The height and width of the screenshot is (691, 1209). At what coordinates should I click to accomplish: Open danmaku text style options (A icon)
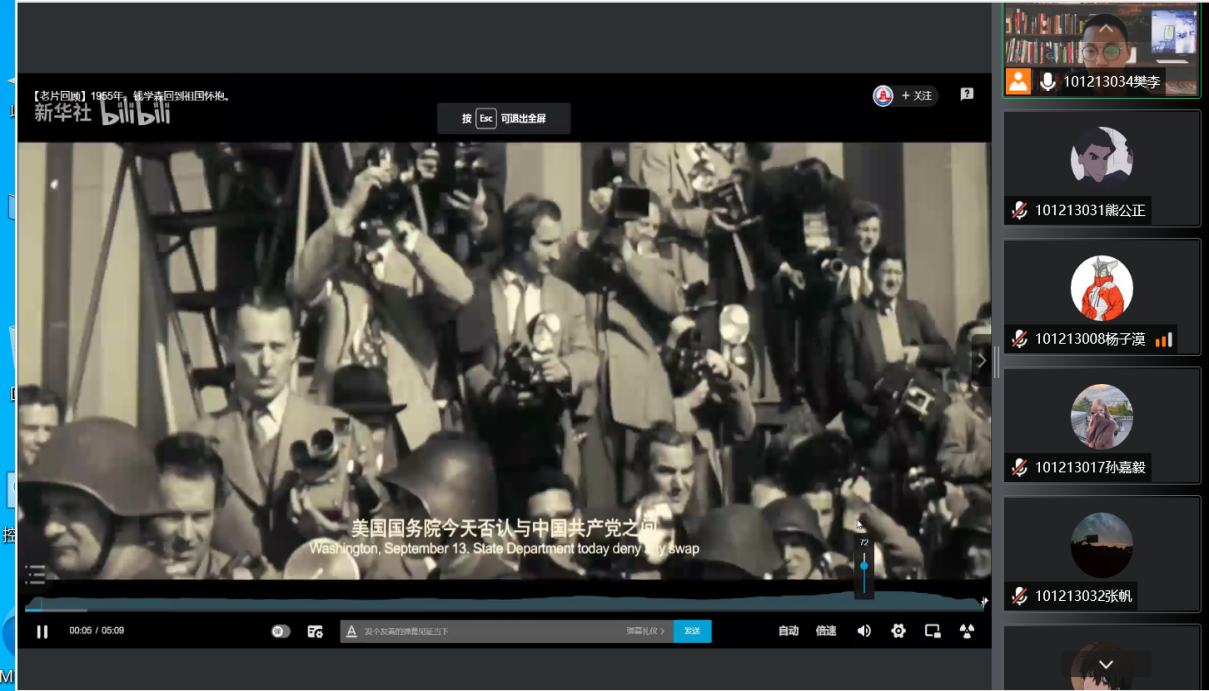tap(351, 631)
